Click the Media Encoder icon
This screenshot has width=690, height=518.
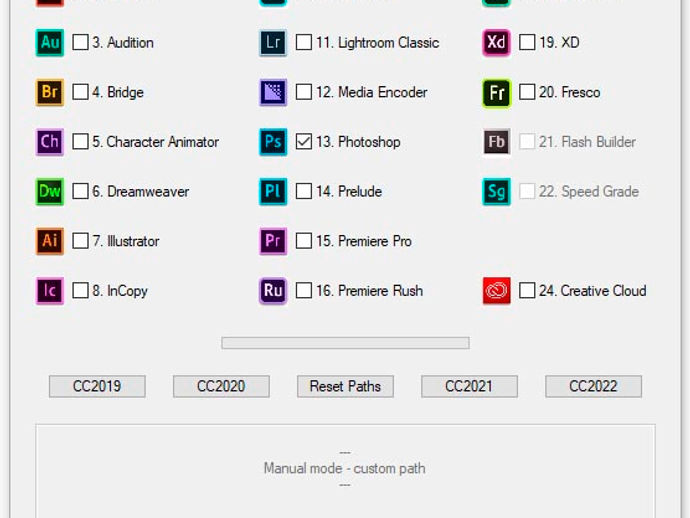[x=273, y=92]
